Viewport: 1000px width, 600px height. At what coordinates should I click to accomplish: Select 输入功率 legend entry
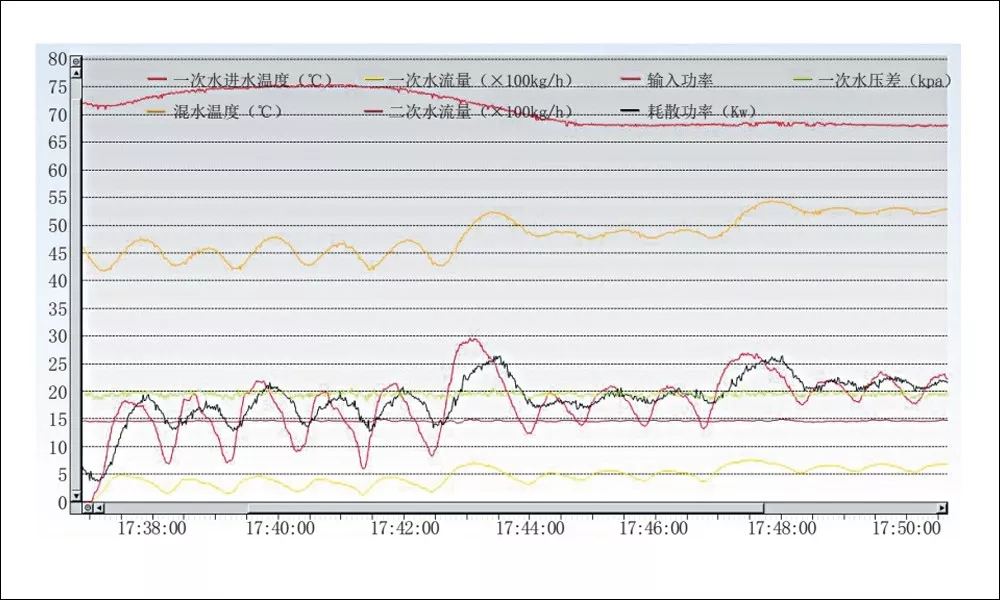[x=680, y=80]
